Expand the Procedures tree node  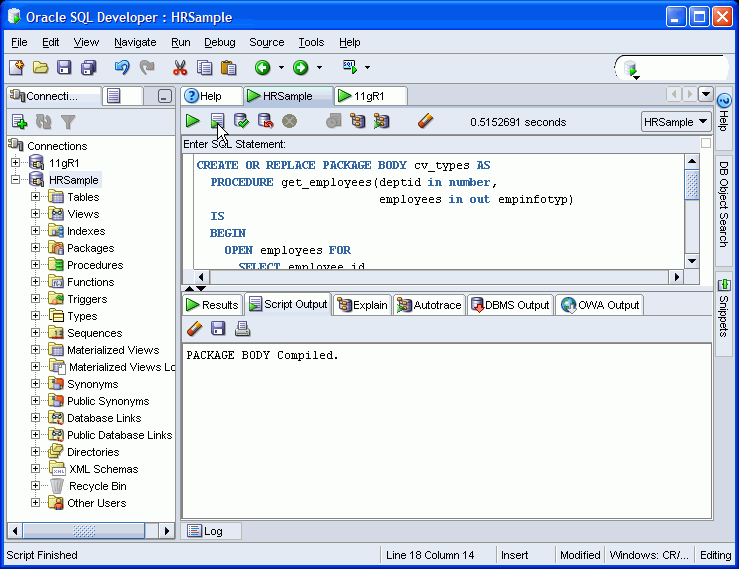tap(36, 265)
